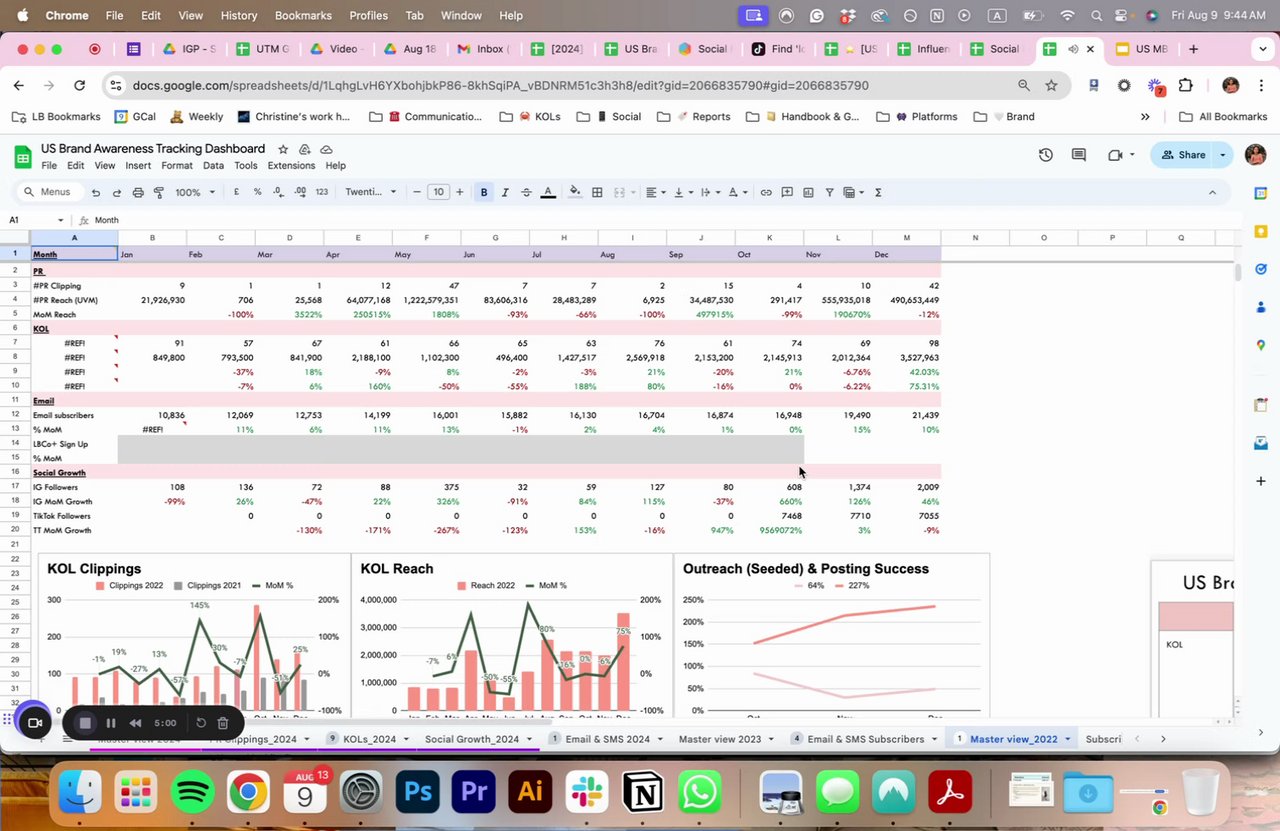The image size is (1280, 831).
Task: Insert a comment from the toolbar
Action: tap(787, 192)
